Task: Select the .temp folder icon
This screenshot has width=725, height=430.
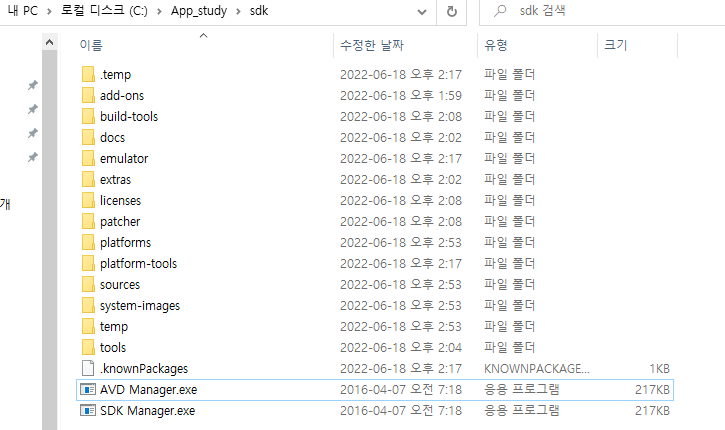Action: tap(88, 74)
